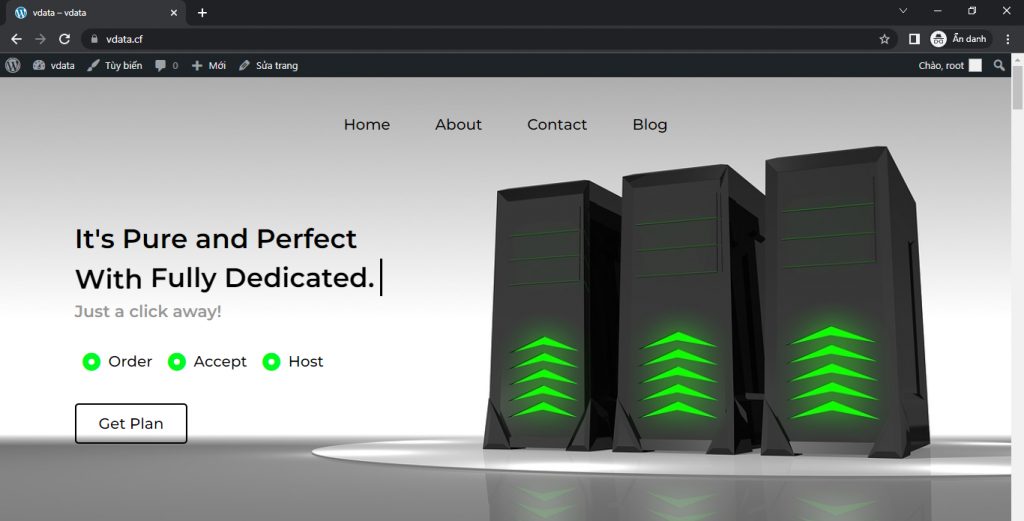The width and height of the screenshot is (1024, 521).
Task: Click the Mới add-new plus item
Action: 208,65
